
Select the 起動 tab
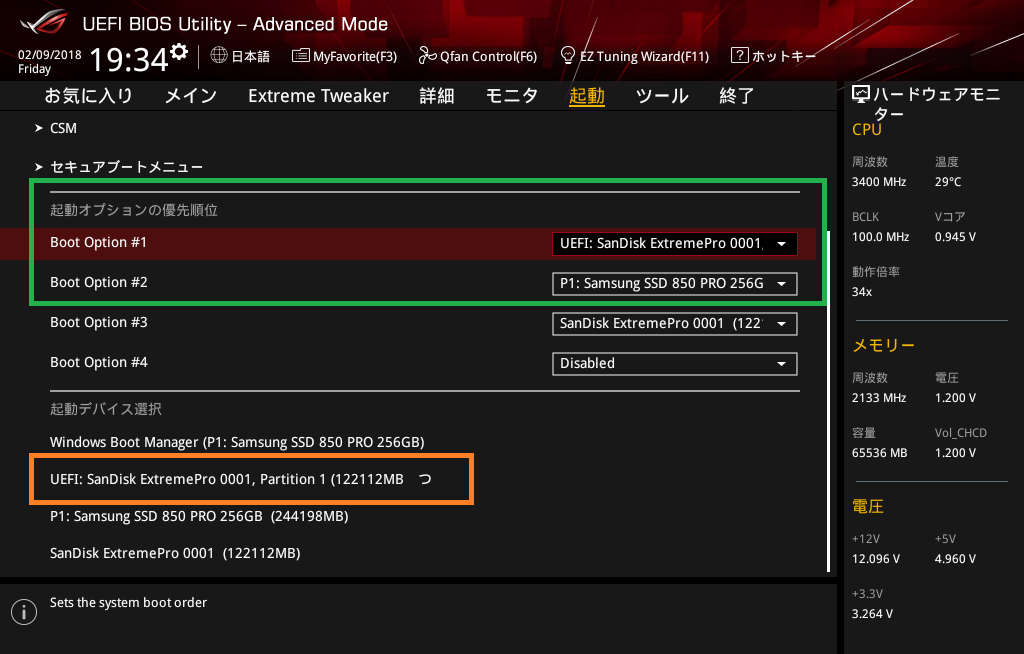[586, 95]
